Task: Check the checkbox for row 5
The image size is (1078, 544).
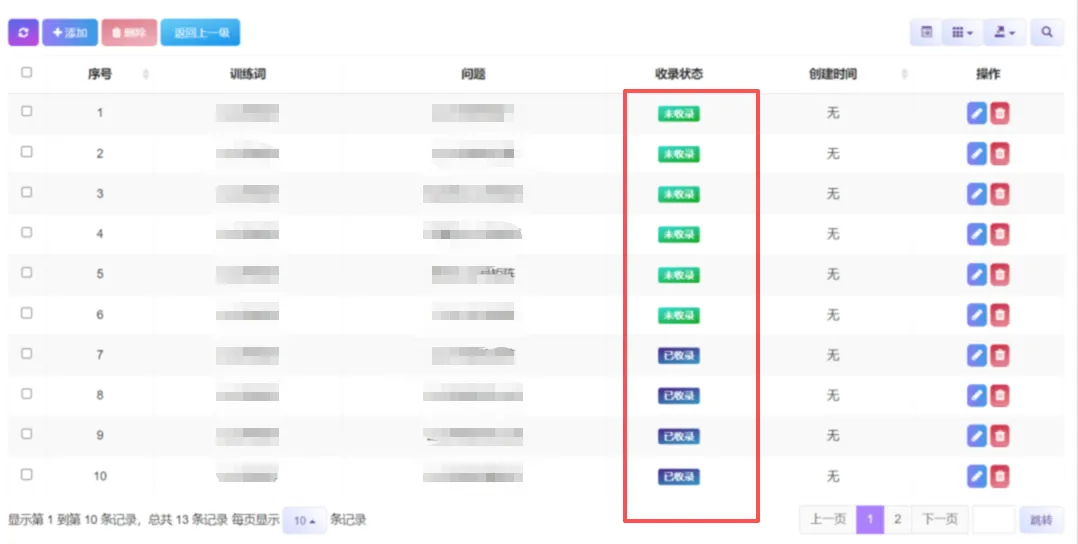Action: [x=27, y=272]
